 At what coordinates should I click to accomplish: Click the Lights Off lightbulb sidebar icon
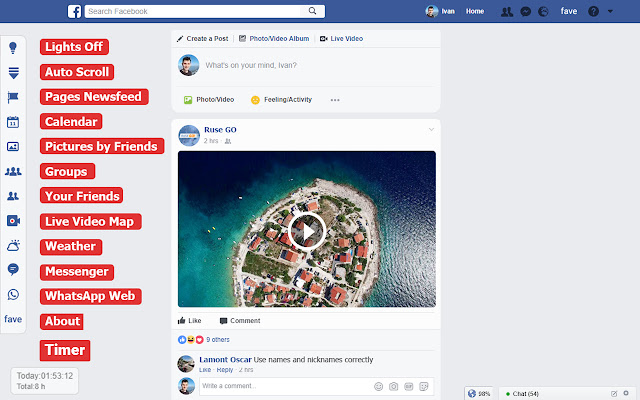click(x=13, y=48)
